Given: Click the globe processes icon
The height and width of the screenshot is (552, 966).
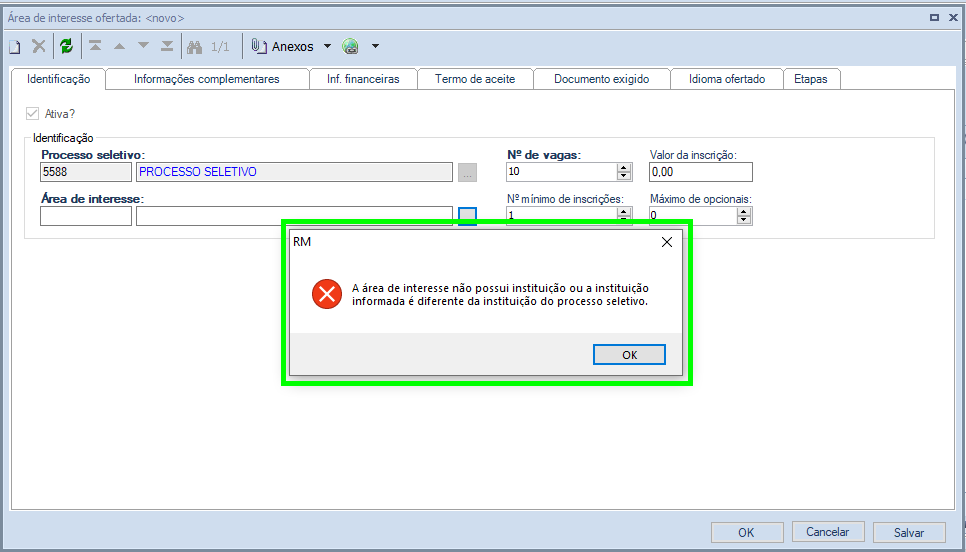Looking at the screenshot, I should (351, 47).
